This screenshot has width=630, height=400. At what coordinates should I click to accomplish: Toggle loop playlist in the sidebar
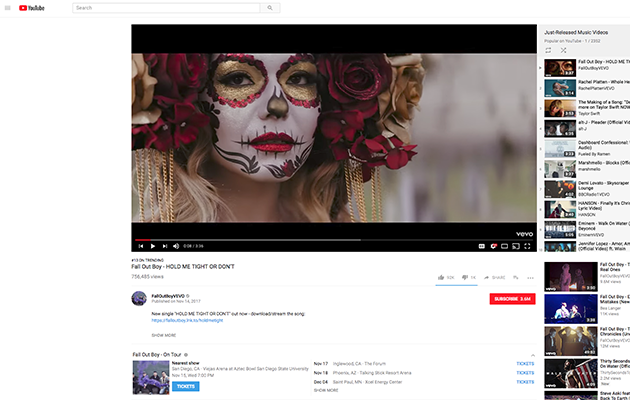point(549,49)
